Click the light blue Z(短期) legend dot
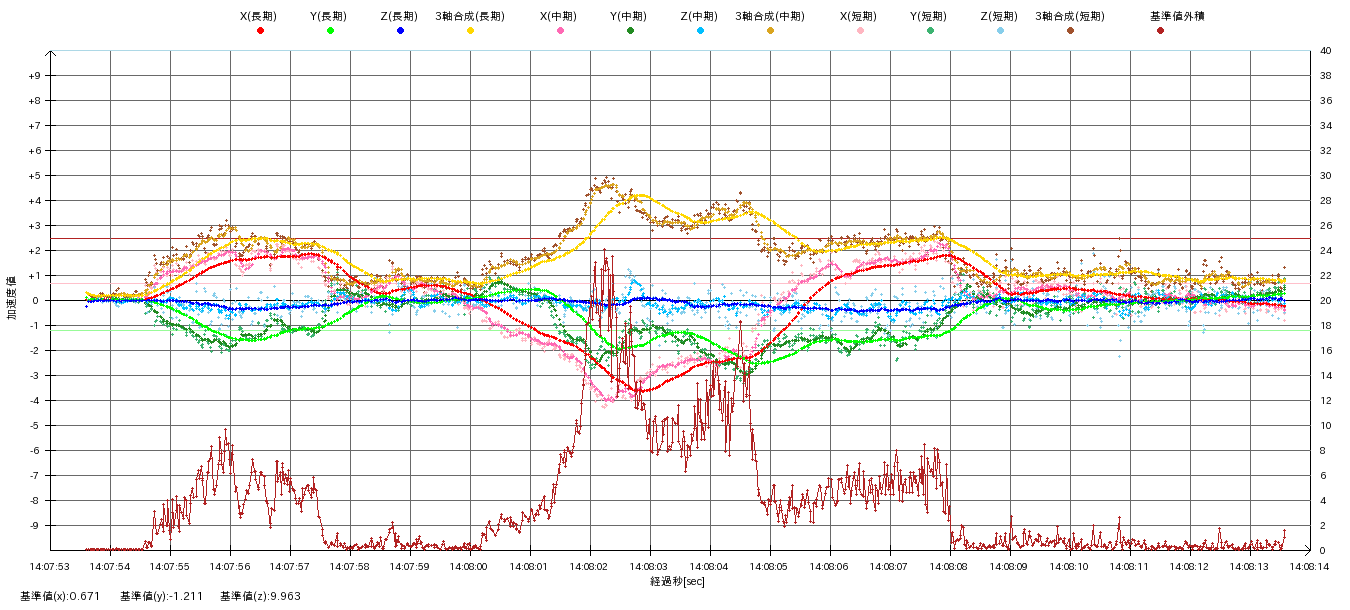The width and height of the screenshot is (1350, 610). point(1000,31)
